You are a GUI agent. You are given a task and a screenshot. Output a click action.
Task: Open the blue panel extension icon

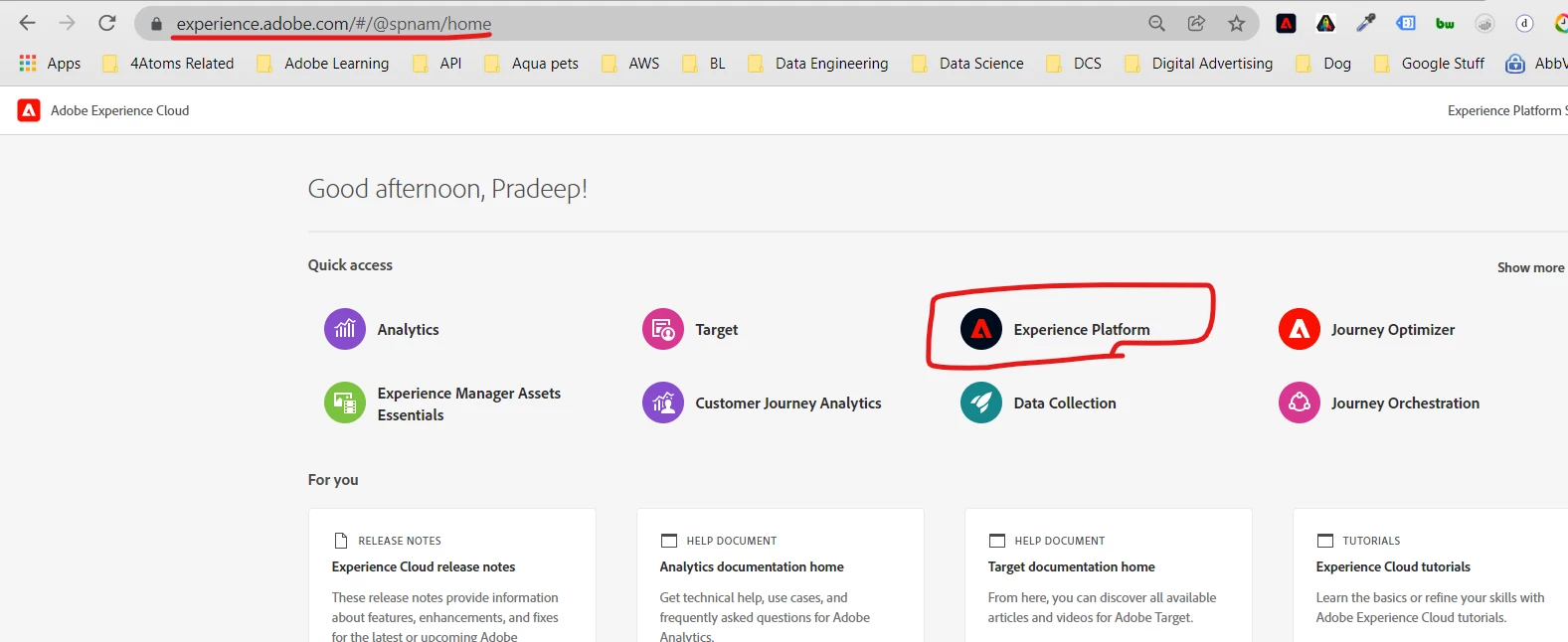click(x=1406, y=23)
